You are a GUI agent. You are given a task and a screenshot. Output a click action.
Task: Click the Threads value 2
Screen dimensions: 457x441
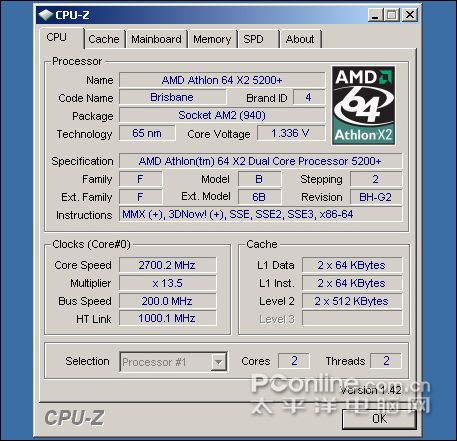coord(386,361)
